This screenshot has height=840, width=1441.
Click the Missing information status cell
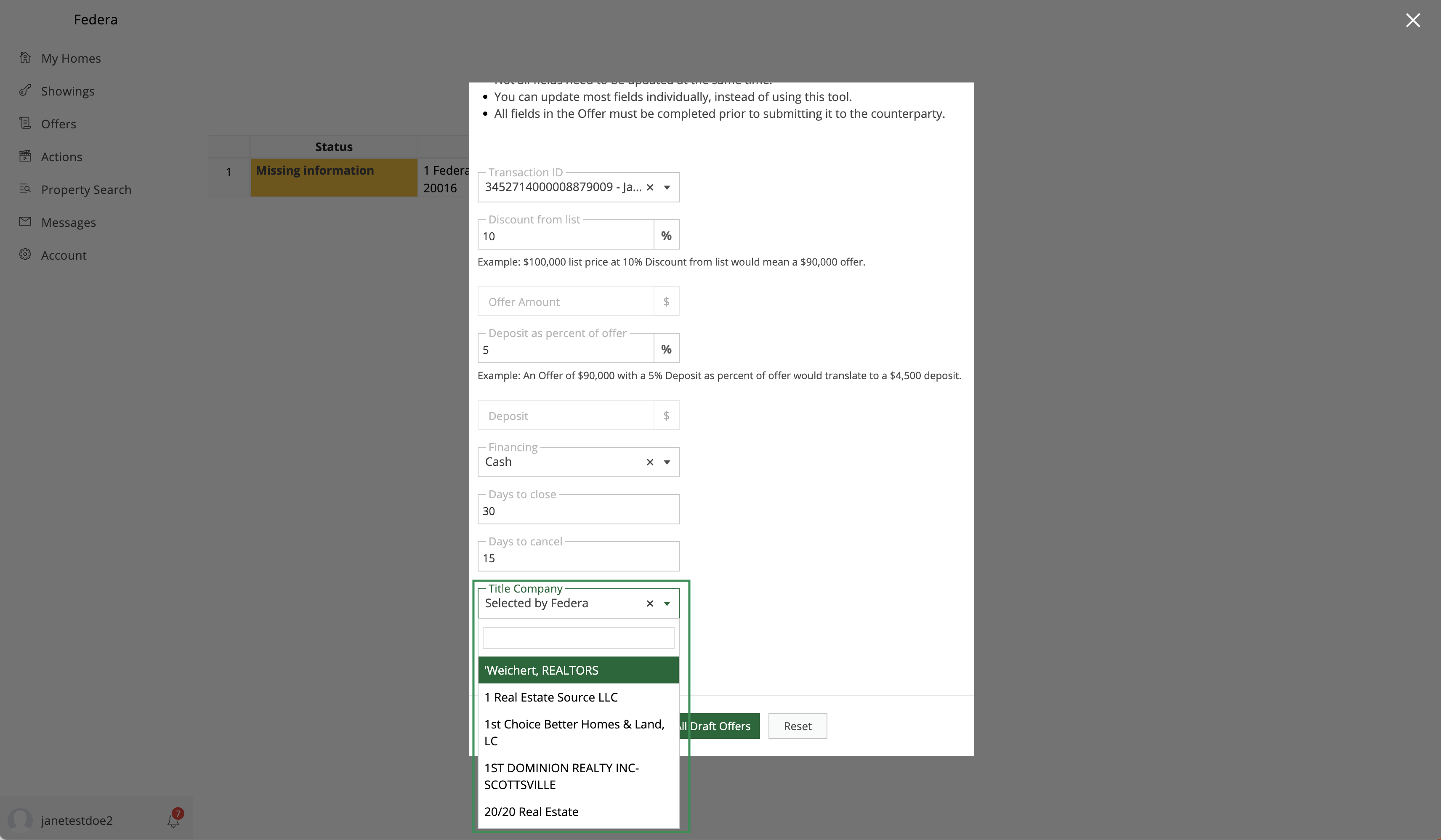[334, 177]
